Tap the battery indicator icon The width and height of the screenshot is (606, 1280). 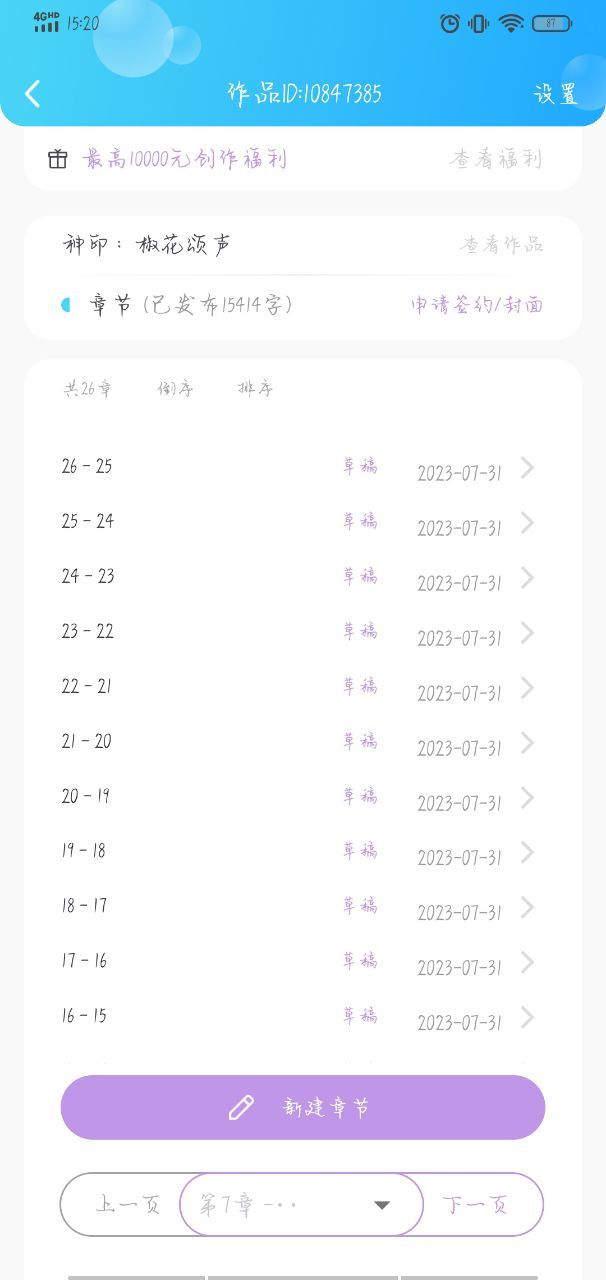552,23
